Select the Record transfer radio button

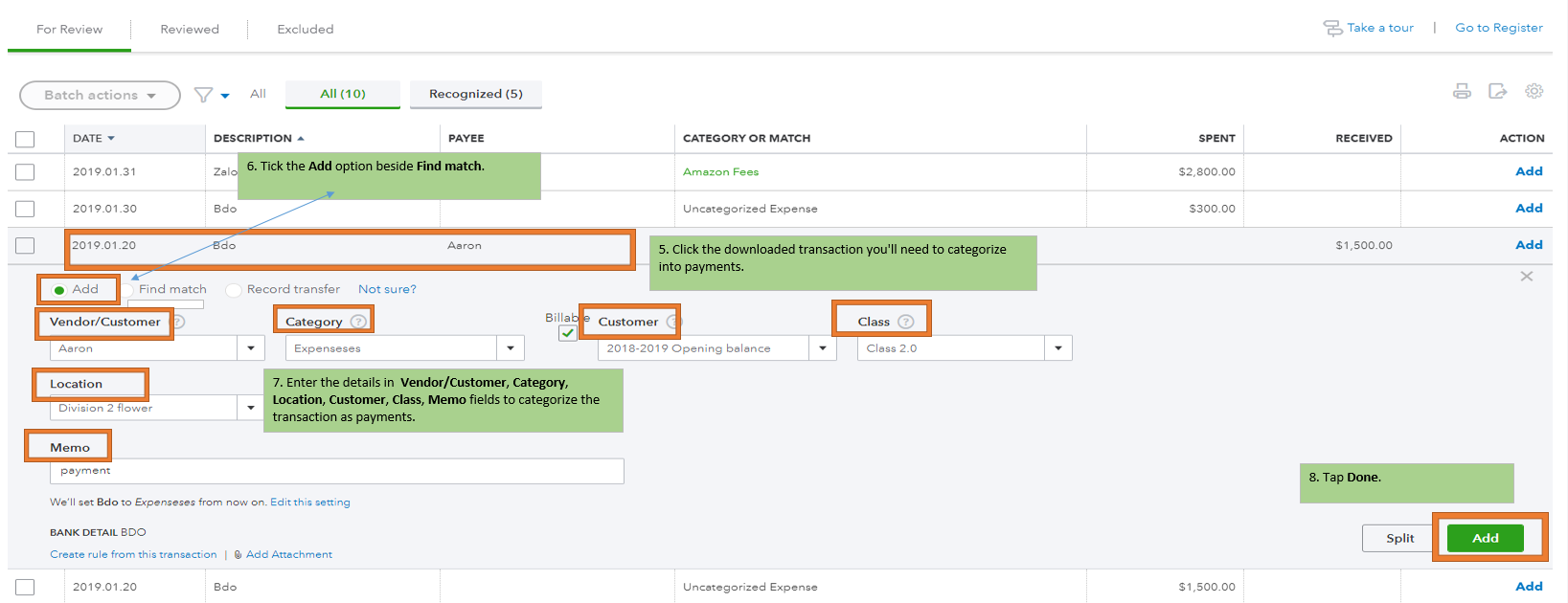click(x=234, y=290)
